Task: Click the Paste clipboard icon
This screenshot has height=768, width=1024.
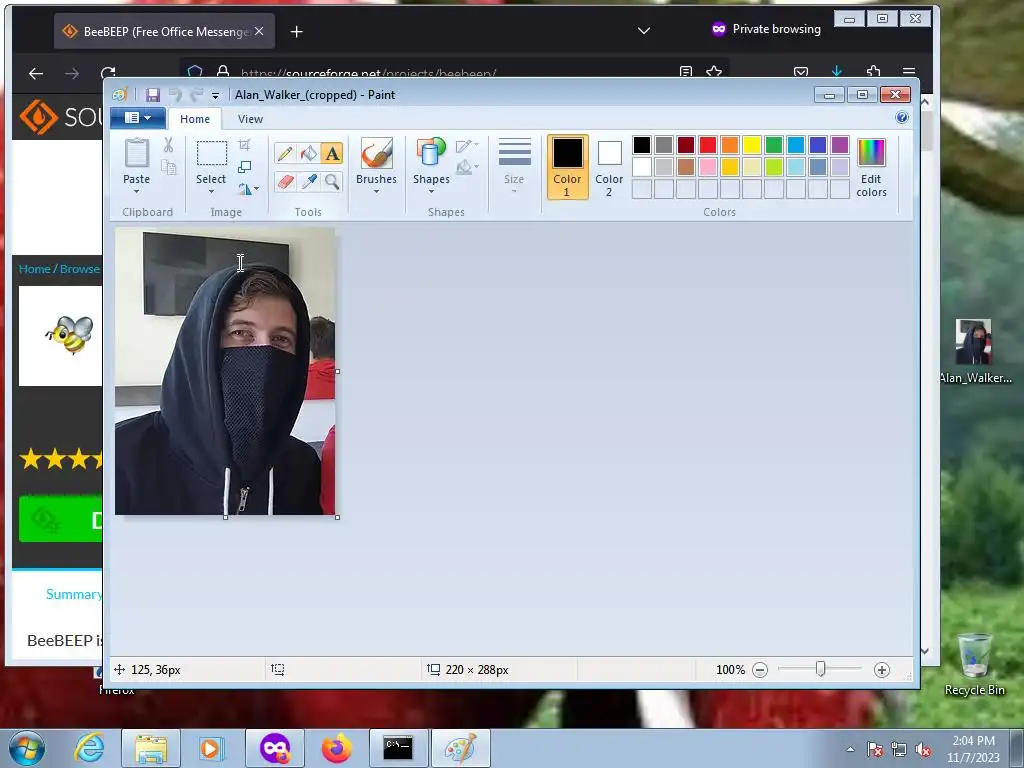Action: pyautogui.click(x=136, y=153)
